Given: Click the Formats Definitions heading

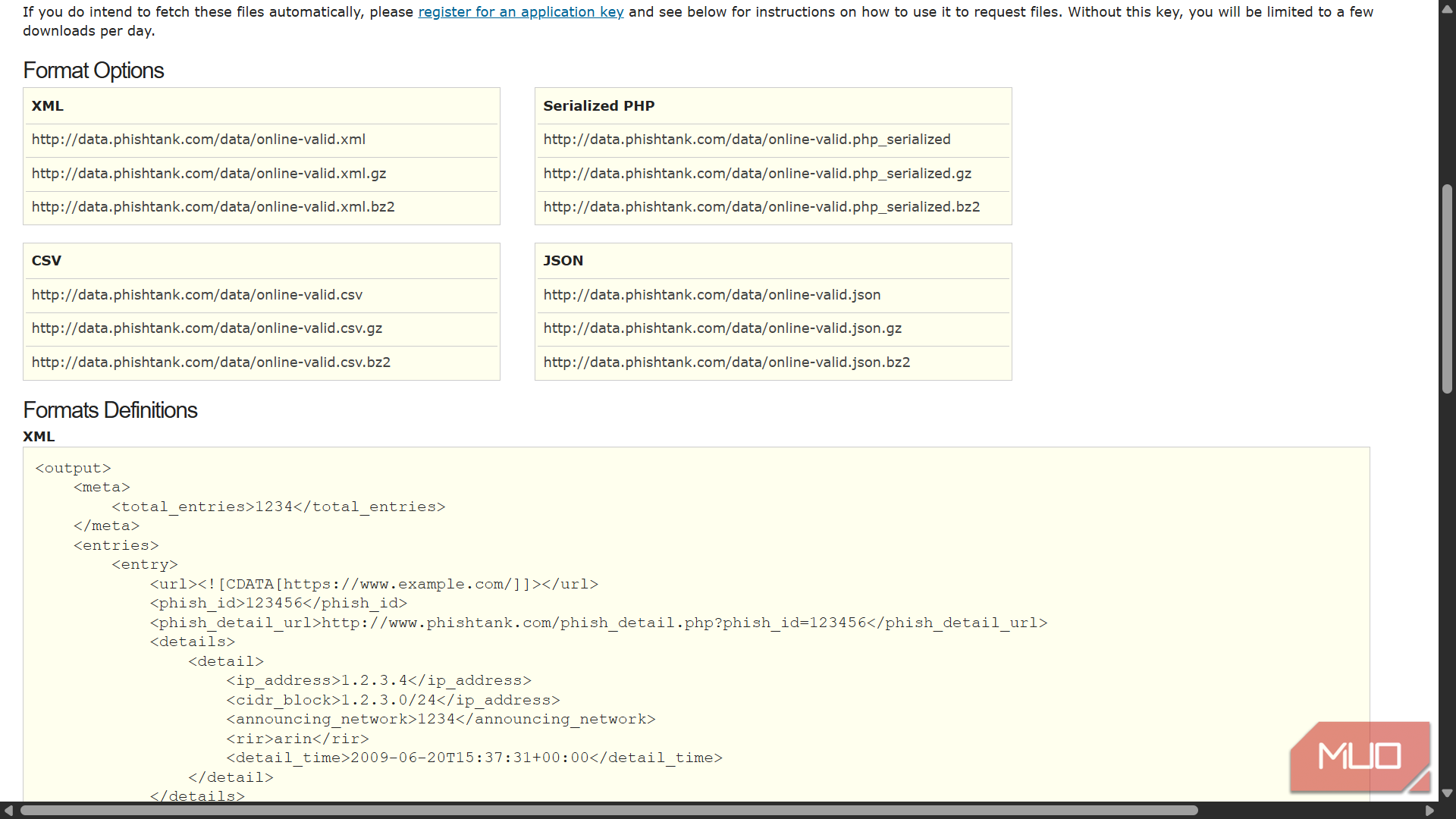Looking at the screenshot, I should (110, 410).
